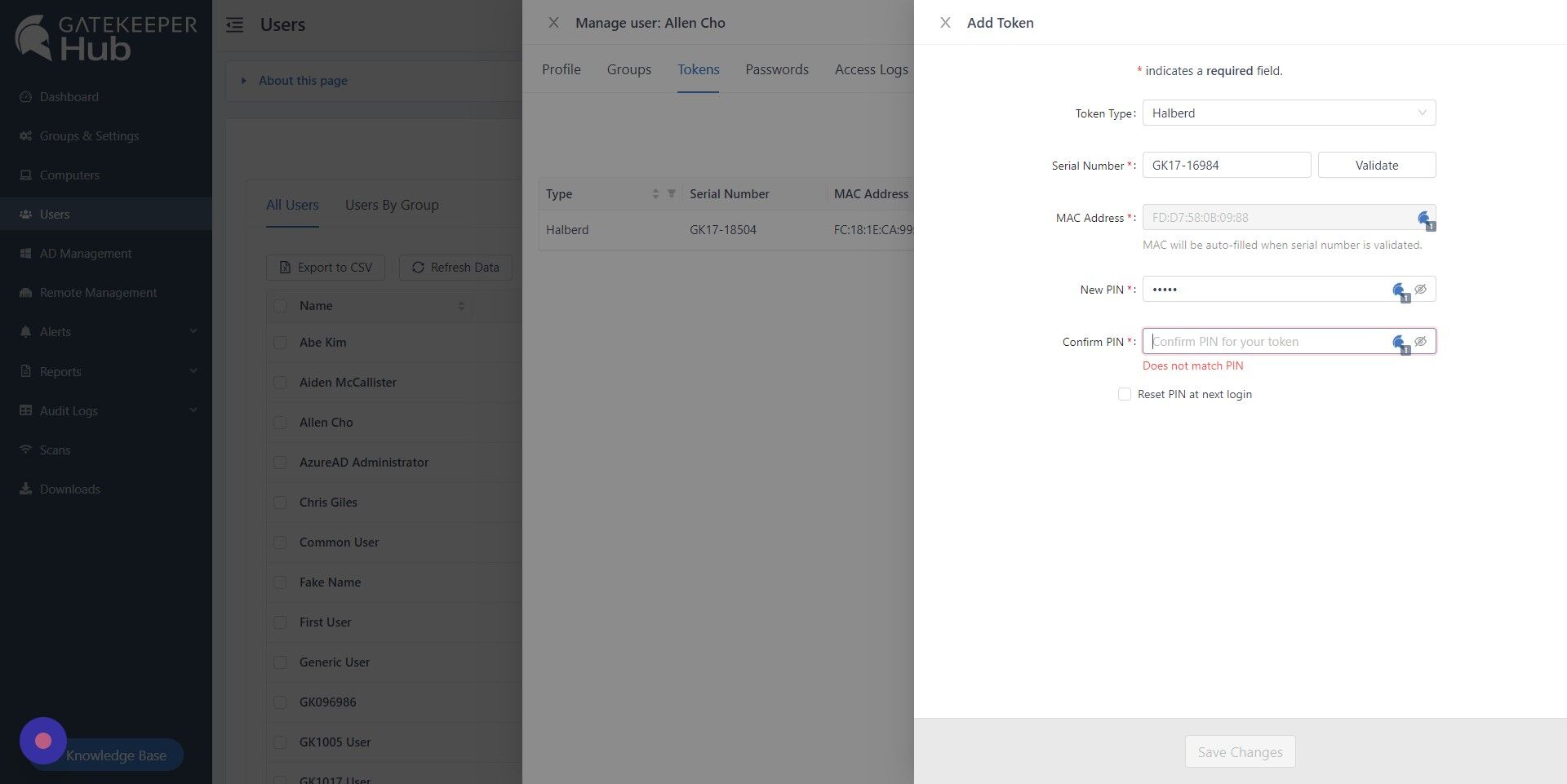1567x784 pixels.
Task: Show the Confirm PIN with eye icon
Action: tap(1421, 341)
